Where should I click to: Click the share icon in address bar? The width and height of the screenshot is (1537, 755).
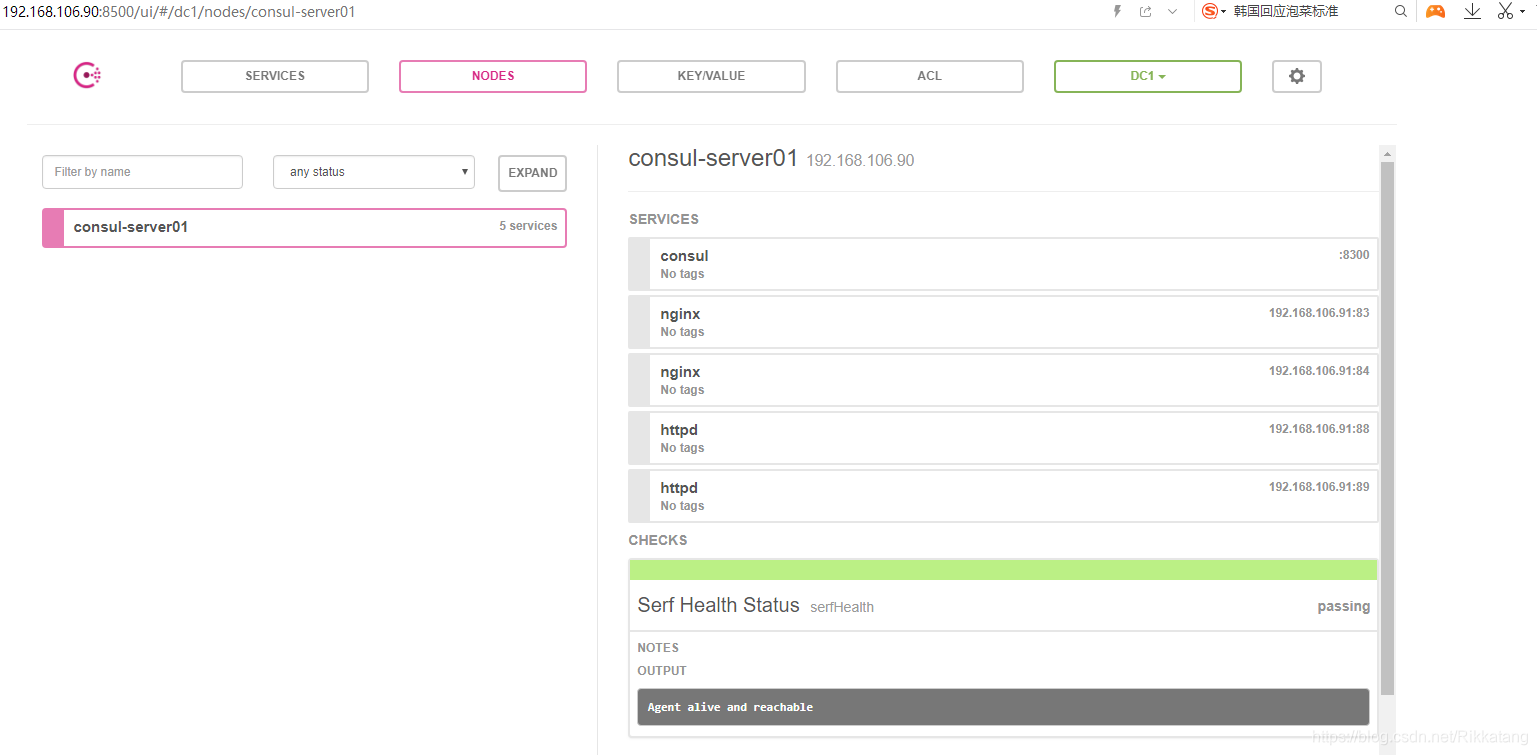click(1145, 11)
